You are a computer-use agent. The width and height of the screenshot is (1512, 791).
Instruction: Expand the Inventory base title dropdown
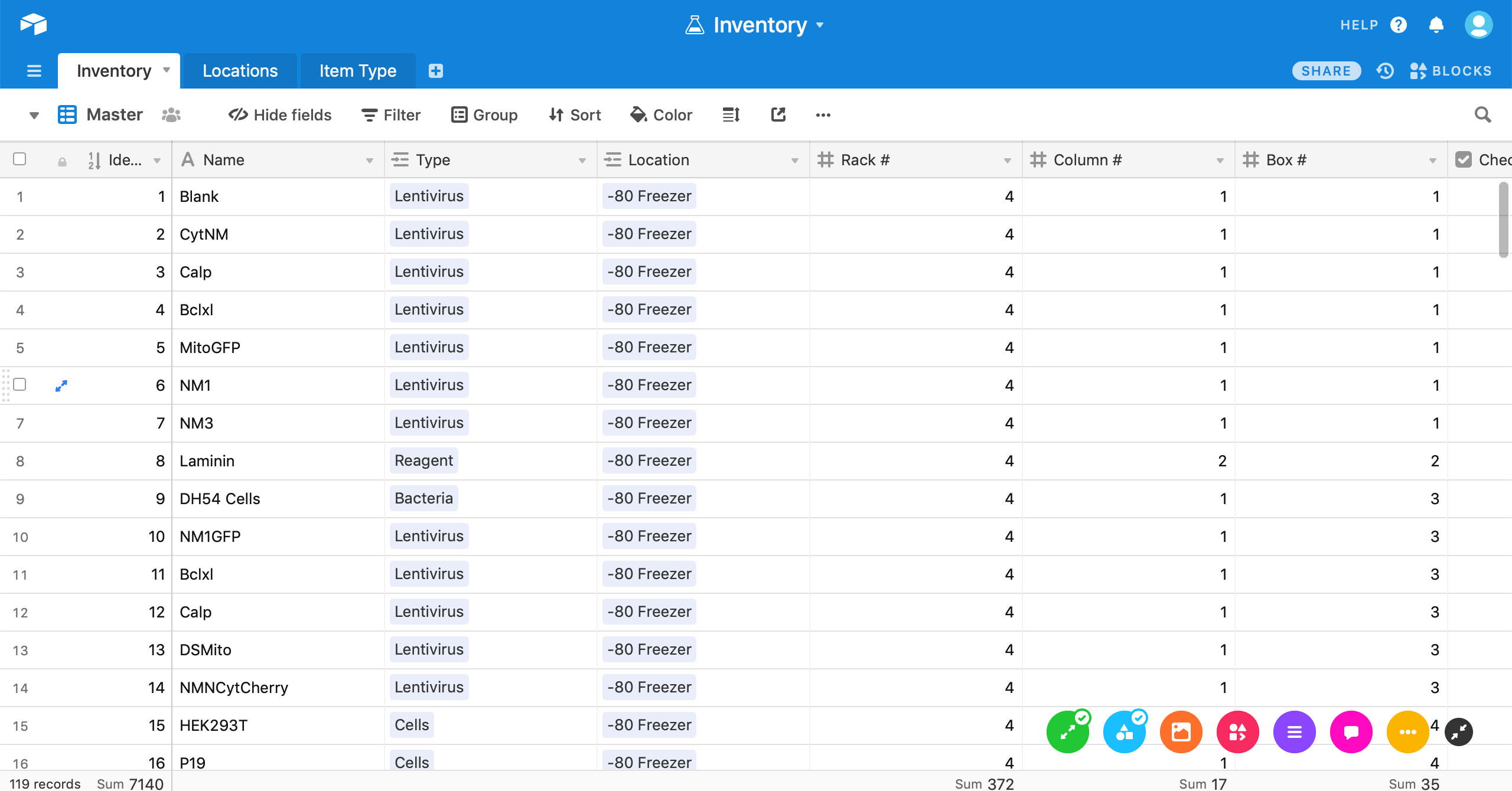(x=820, y=25)
